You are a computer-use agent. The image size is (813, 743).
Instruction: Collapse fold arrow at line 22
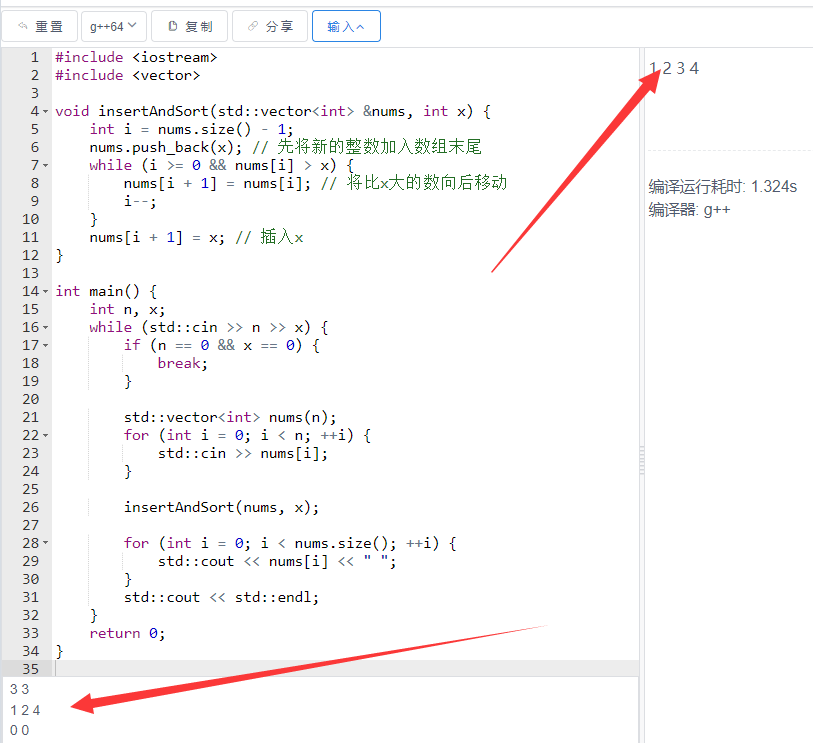click(x=46, y=436)
